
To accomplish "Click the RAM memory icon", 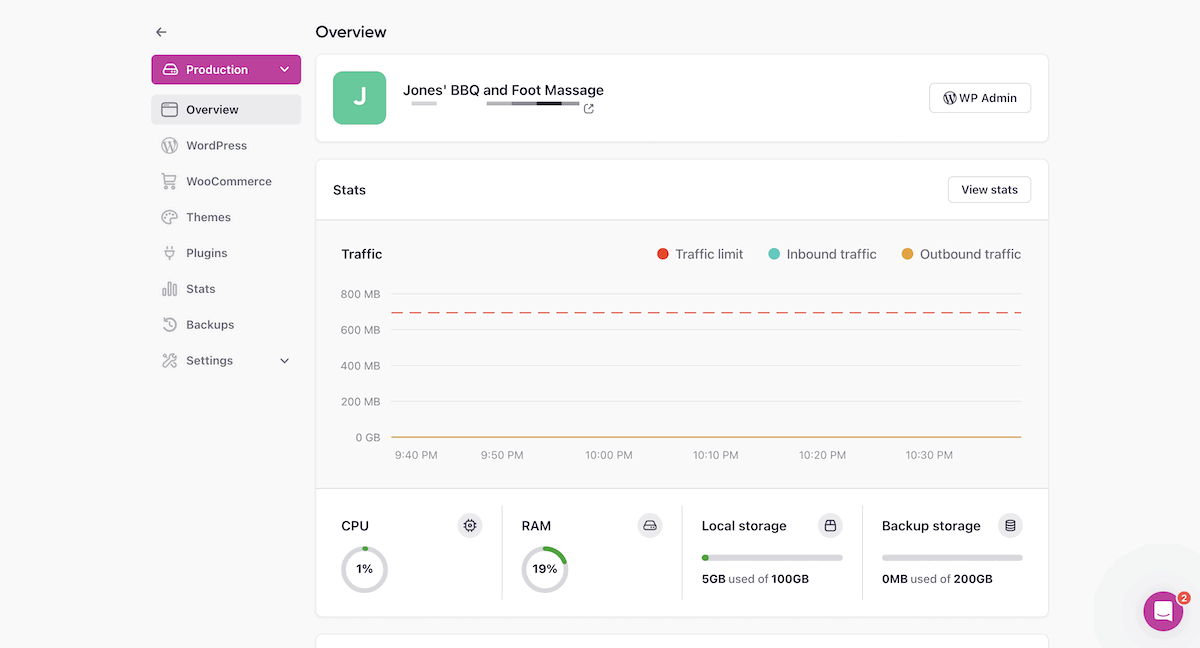I will [650, 526].
